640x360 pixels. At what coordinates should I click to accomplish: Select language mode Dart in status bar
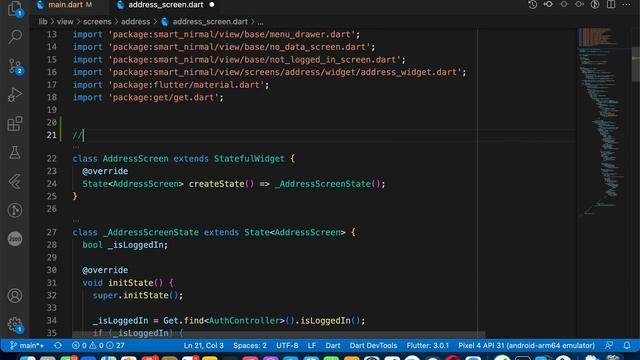coord(333,345)
